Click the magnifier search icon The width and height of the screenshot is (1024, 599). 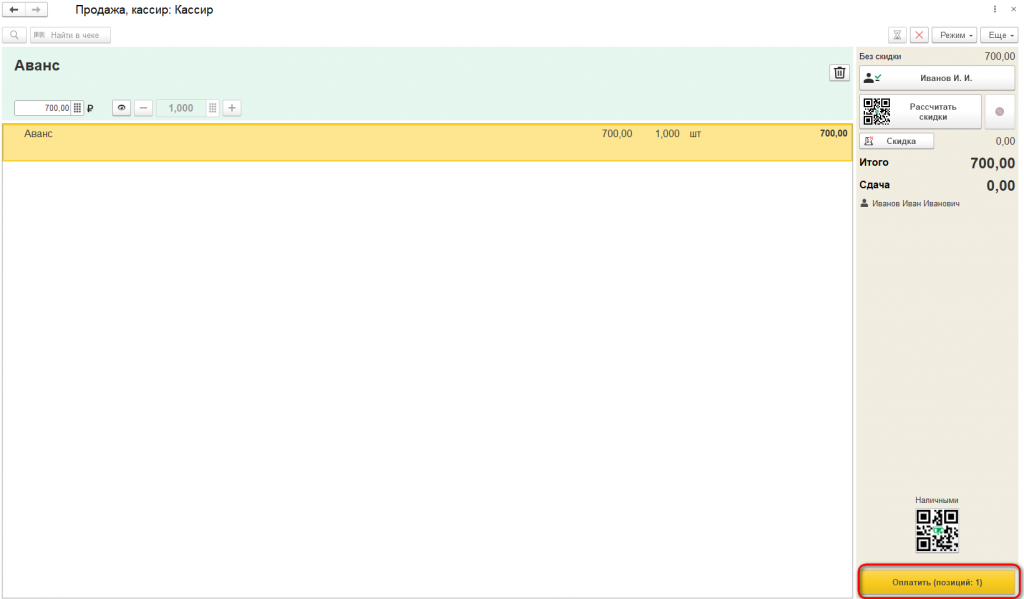click(x=14, y=35)
